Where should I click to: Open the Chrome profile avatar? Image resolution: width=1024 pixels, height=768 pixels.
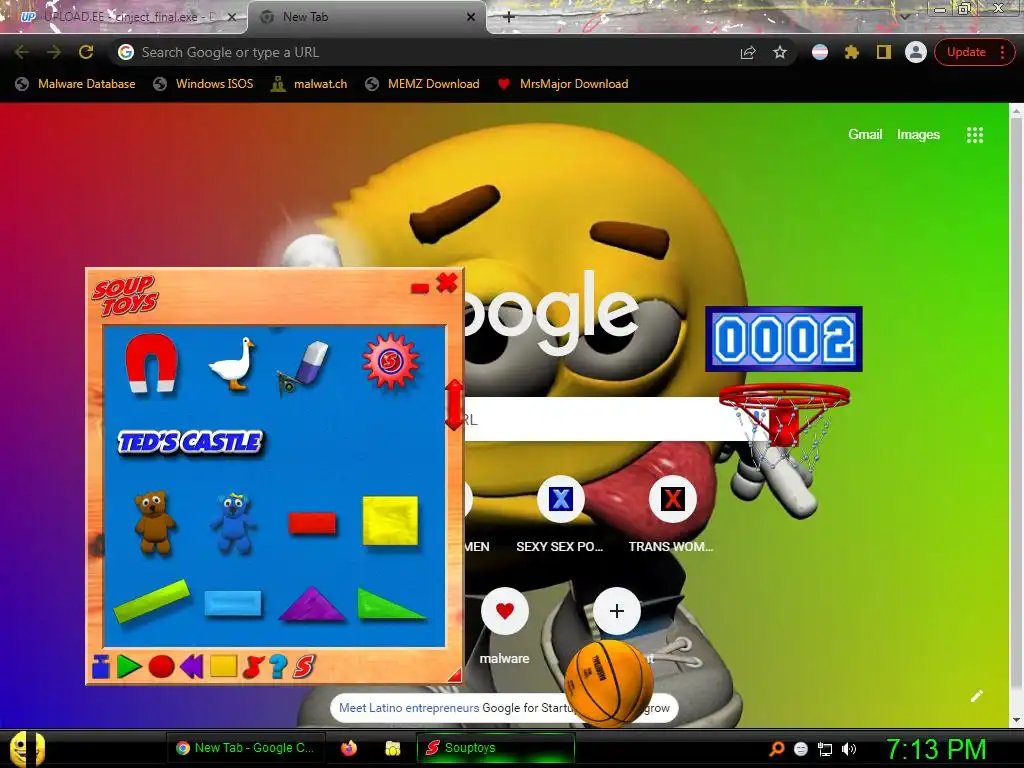(x=916, y=52)
